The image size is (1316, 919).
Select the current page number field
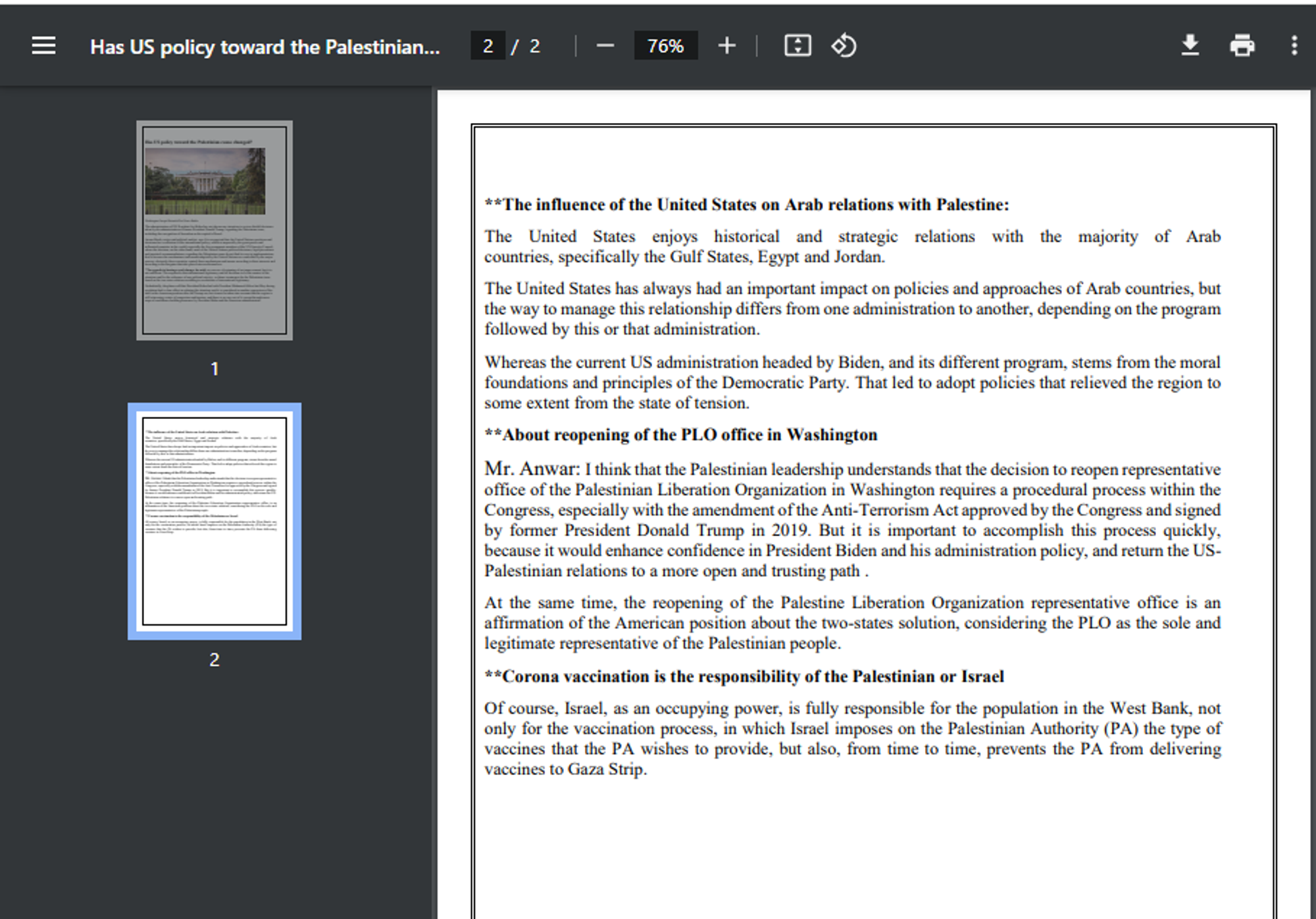point(488,46)
